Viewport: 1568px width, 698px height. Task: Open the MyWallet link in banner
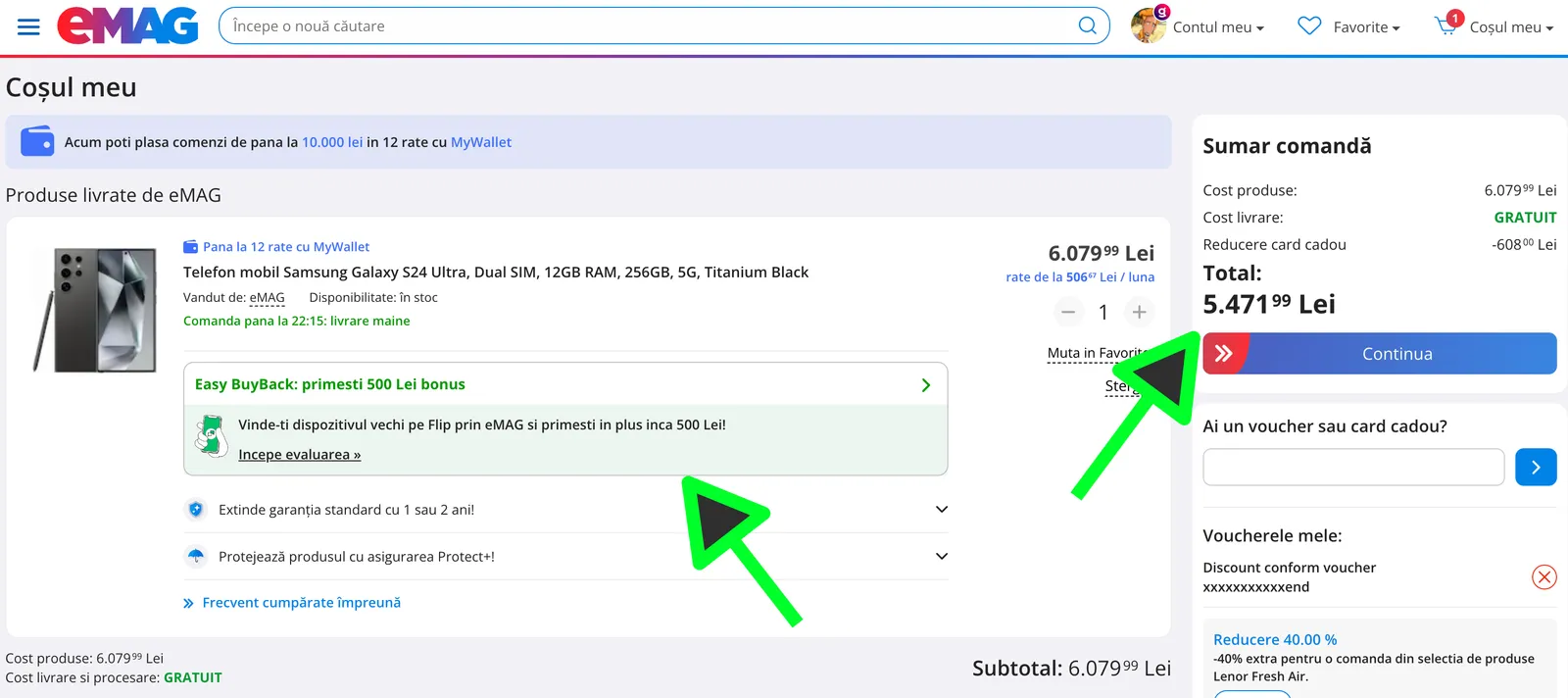481,142
